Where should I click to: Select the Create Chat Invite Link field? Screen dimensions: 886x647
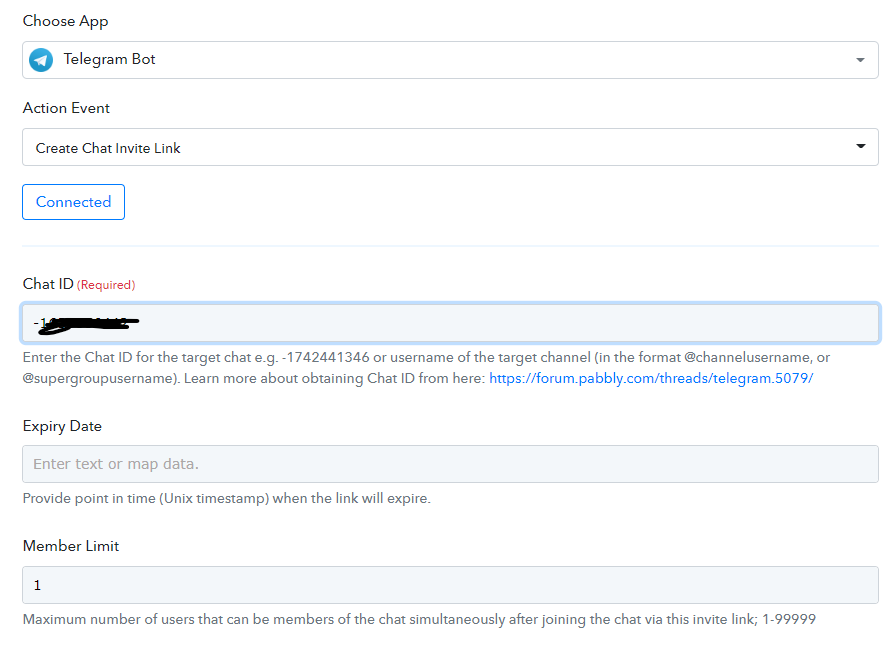point(450,147)
